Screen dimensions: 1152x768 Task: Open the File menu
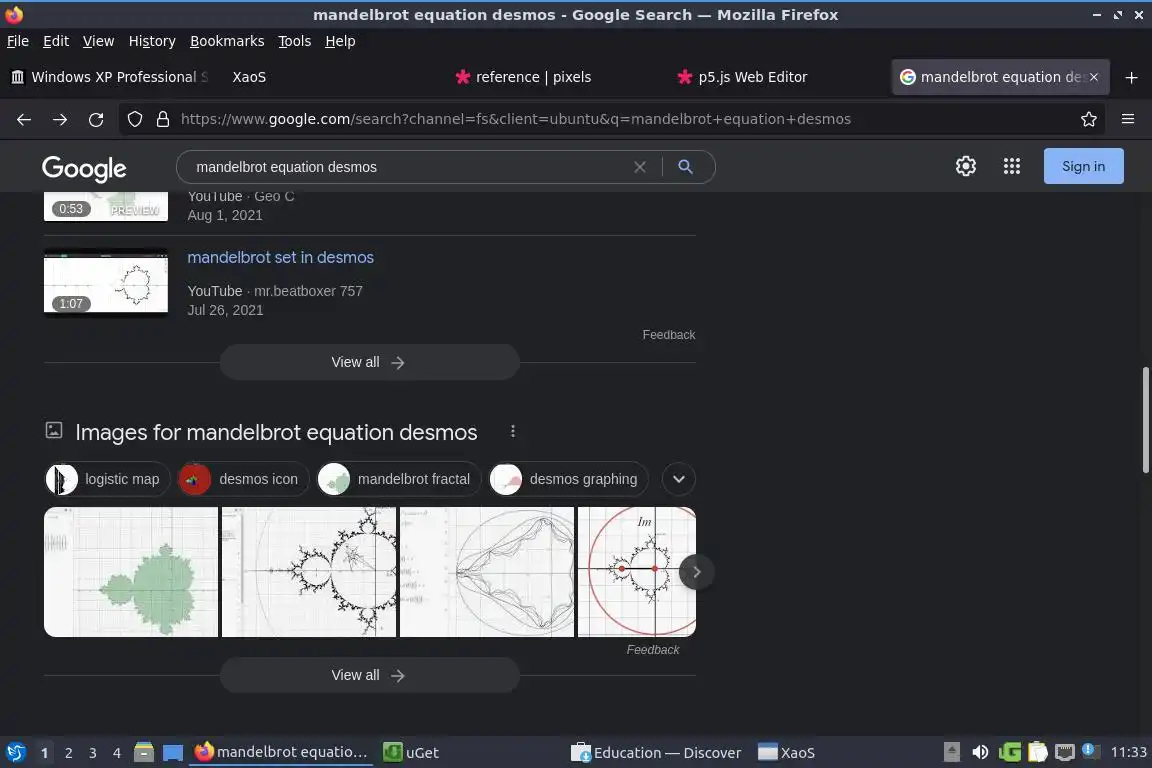(x=18, y=41)
